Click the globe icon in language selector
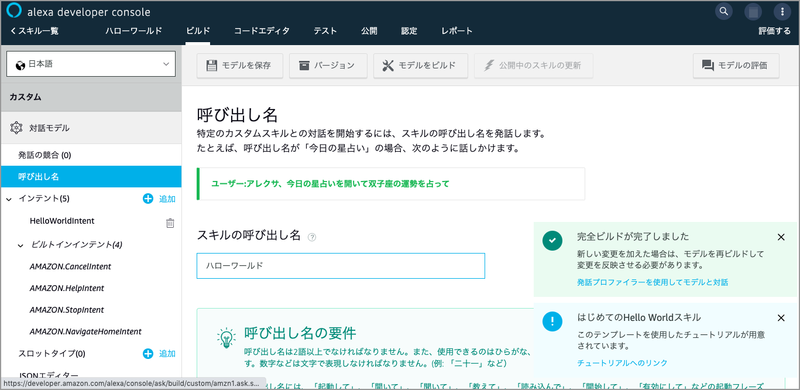Image resolution: width=800 pixels, height=390 pixels. [x=20, y=65]
